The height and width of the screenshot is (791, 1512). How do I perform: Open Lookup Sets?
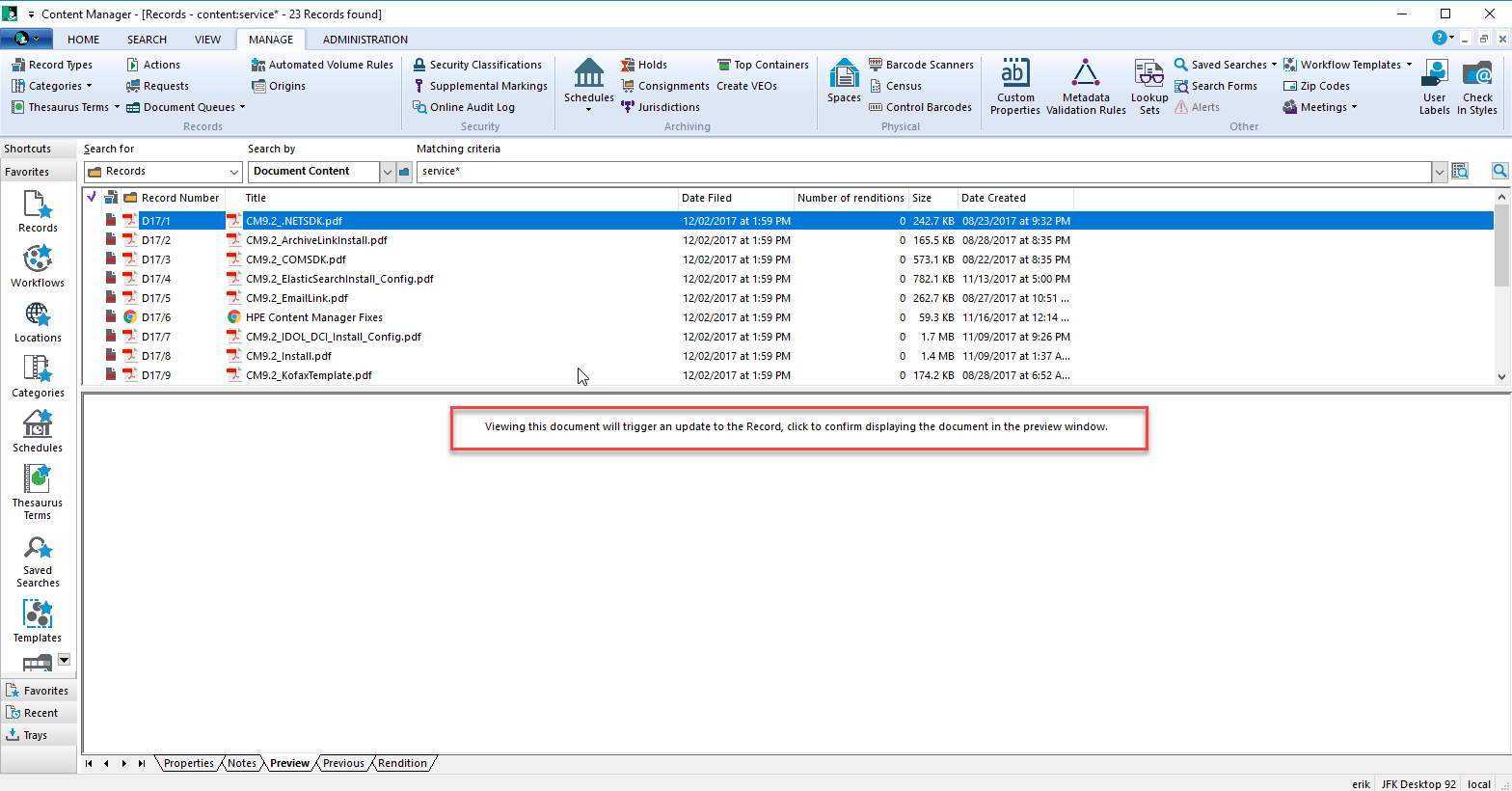pos(1149,87)
